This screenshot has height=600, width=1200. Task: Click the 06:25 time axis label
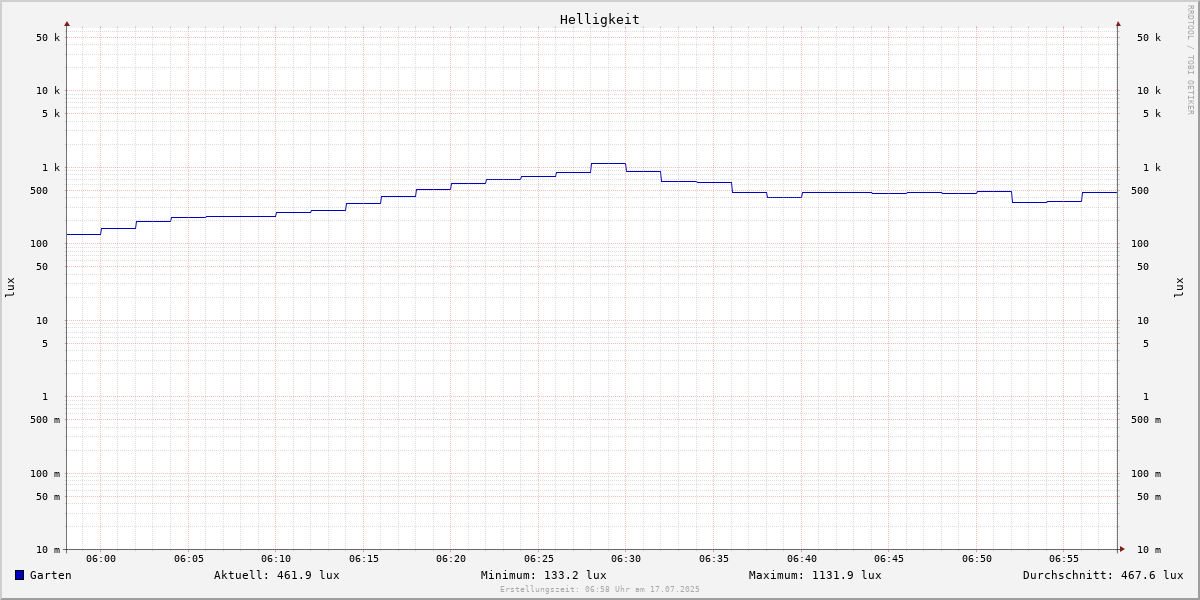coord(539,559)
